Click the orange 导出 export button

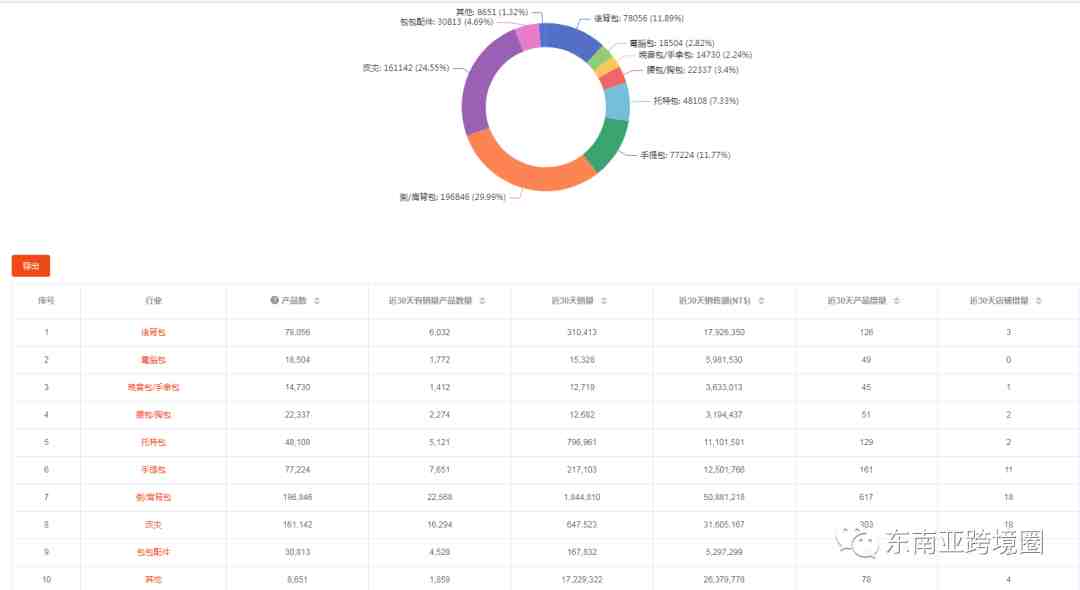point(31,266)
